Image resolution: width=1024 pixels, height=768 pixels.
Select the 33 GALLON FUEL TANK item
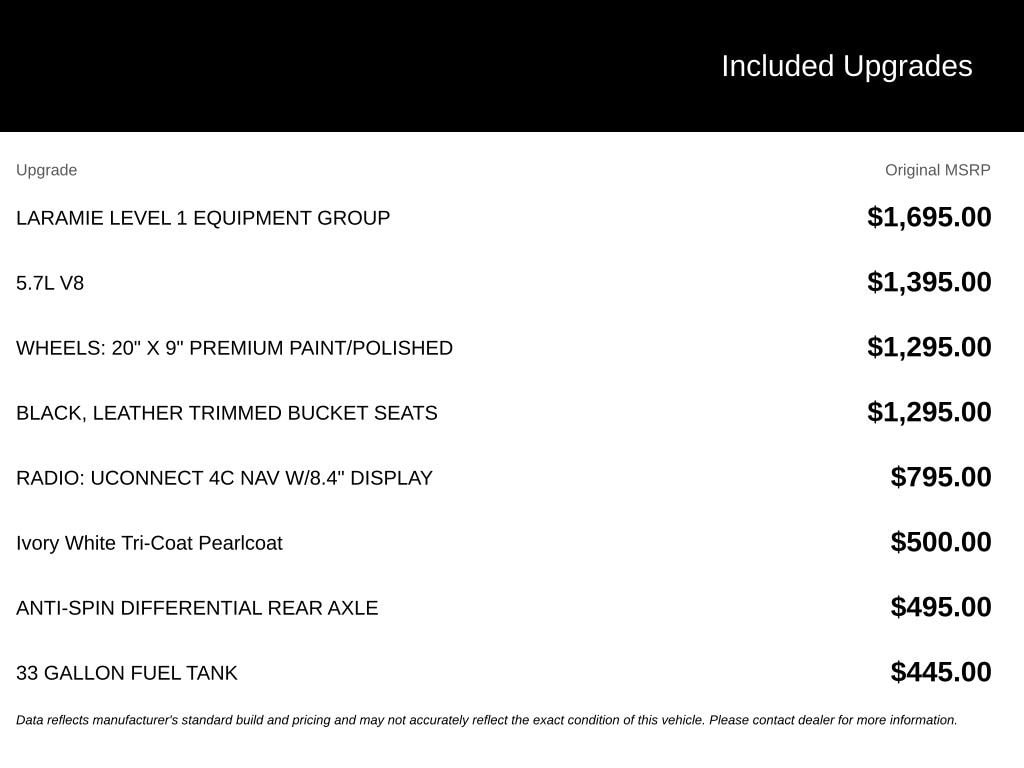pos(127,673)
